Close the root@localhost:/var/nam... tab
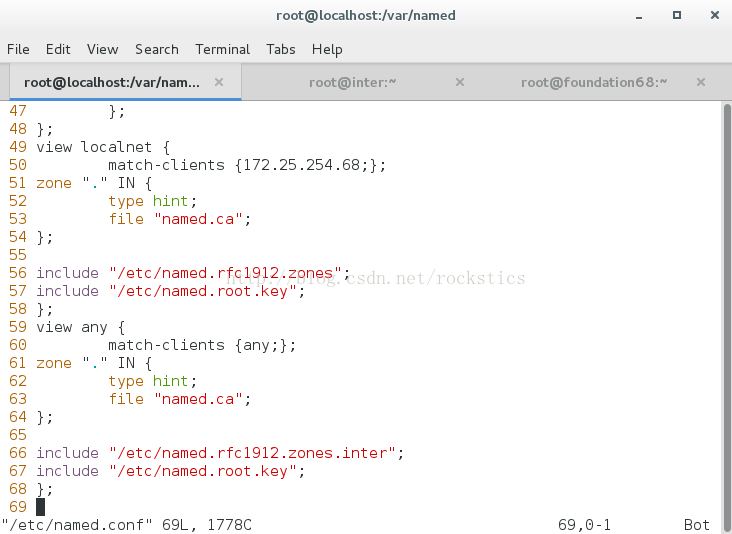This screenshot has width=732, height=534. click(x=218, y=82)
